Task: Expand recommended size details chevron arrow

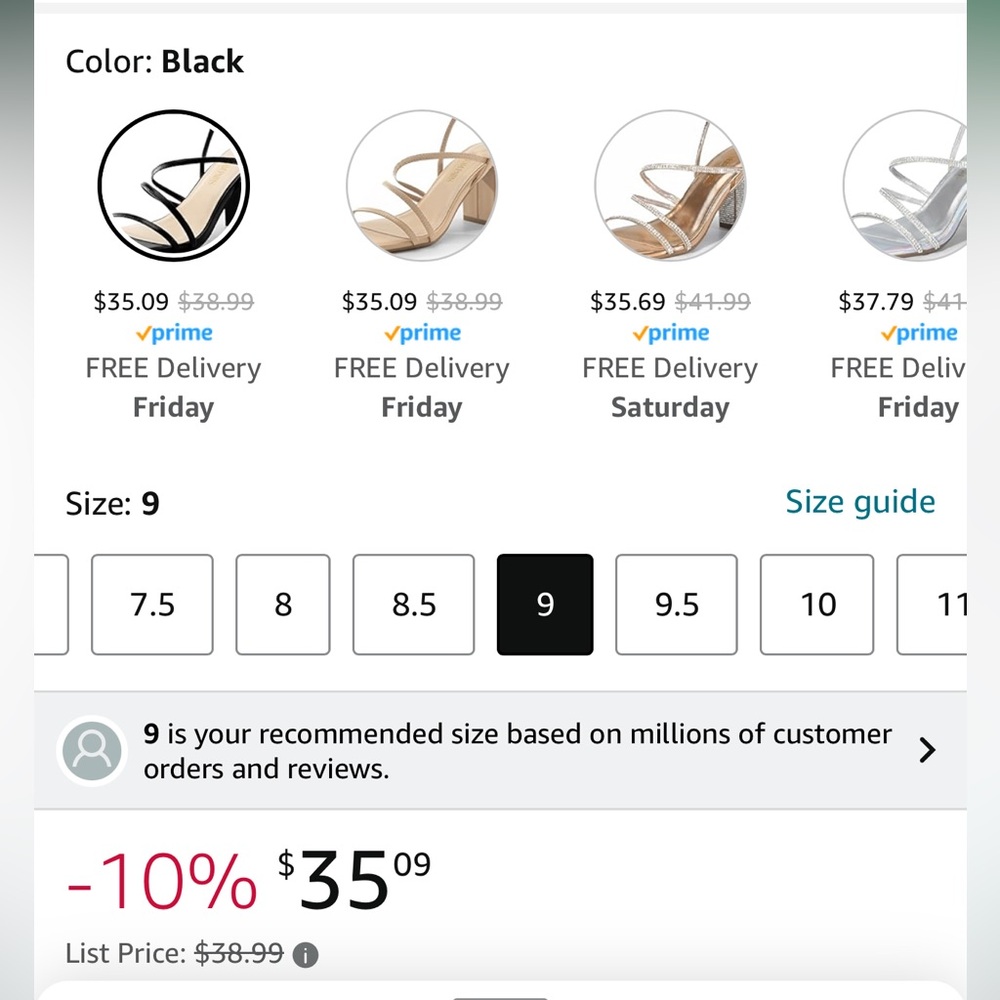Action: 927,751
